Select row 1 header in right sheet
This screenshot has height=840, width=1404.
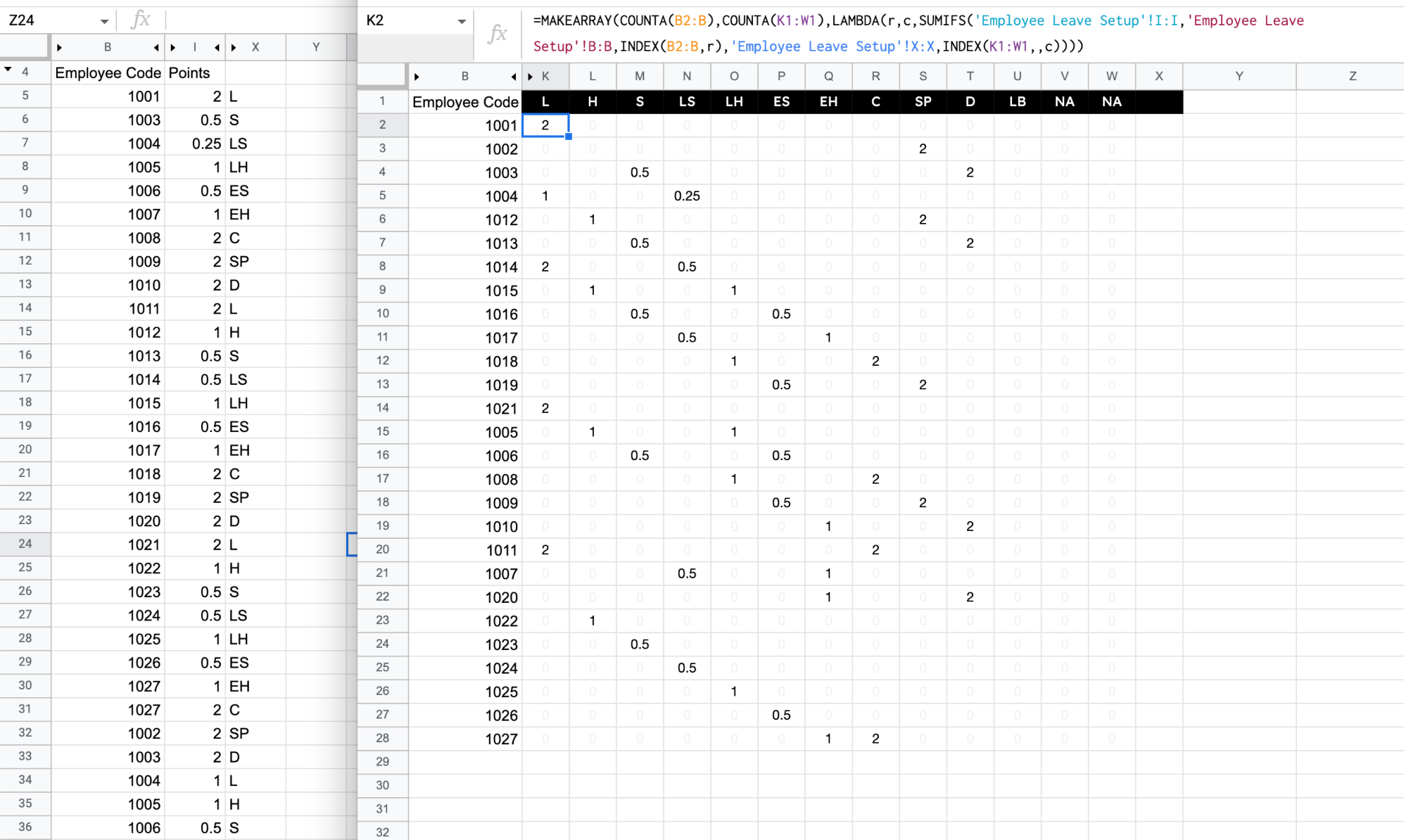pos(382,101)
